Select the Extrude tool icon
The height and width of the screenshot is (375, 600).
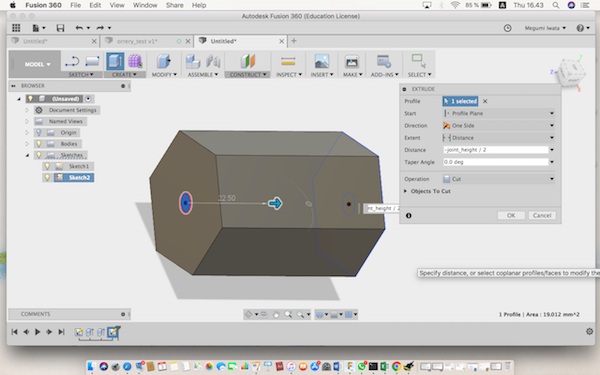click(x=115, y=61)
